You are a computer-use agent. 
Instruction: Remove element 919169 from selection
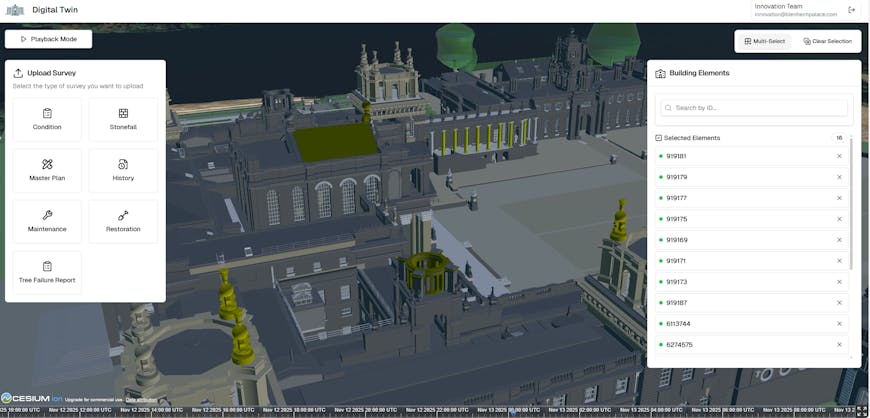[839, 240]
